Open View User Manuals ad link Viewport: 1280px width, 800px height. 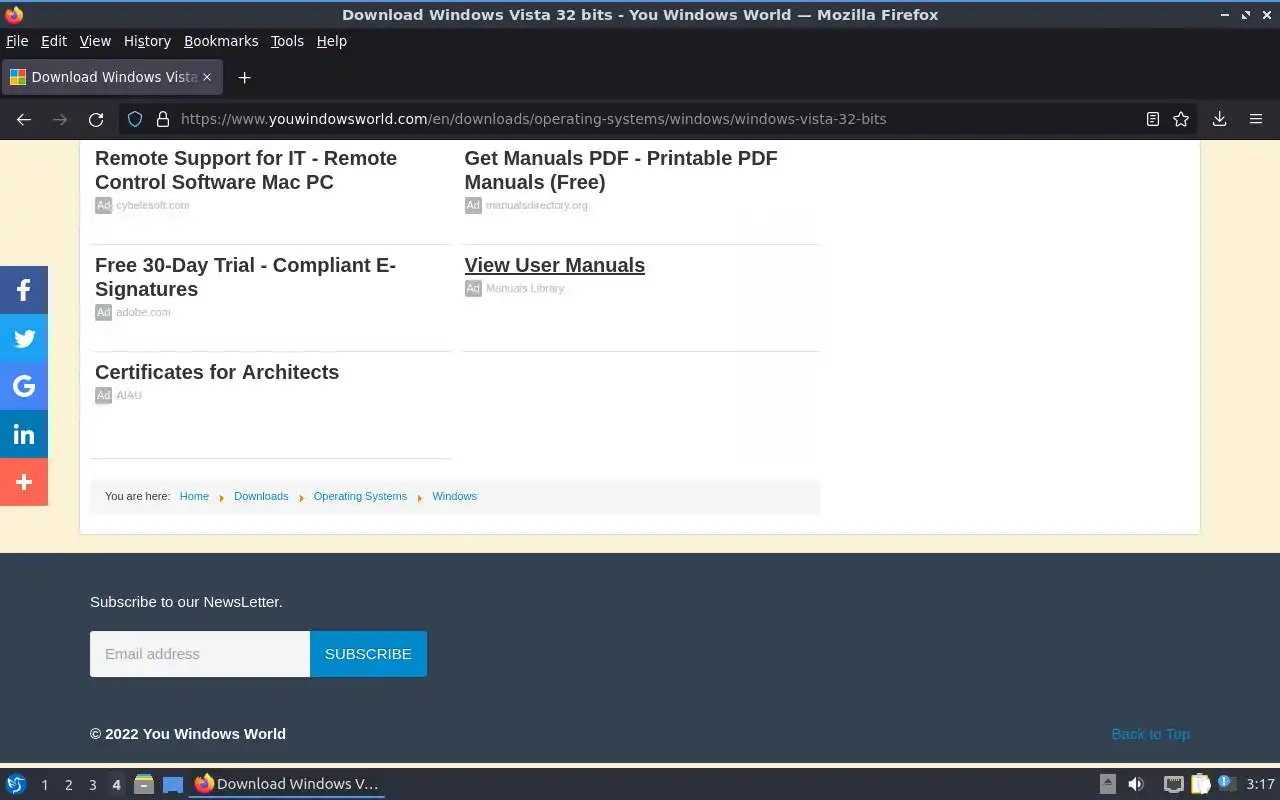[x=554, y=265]
